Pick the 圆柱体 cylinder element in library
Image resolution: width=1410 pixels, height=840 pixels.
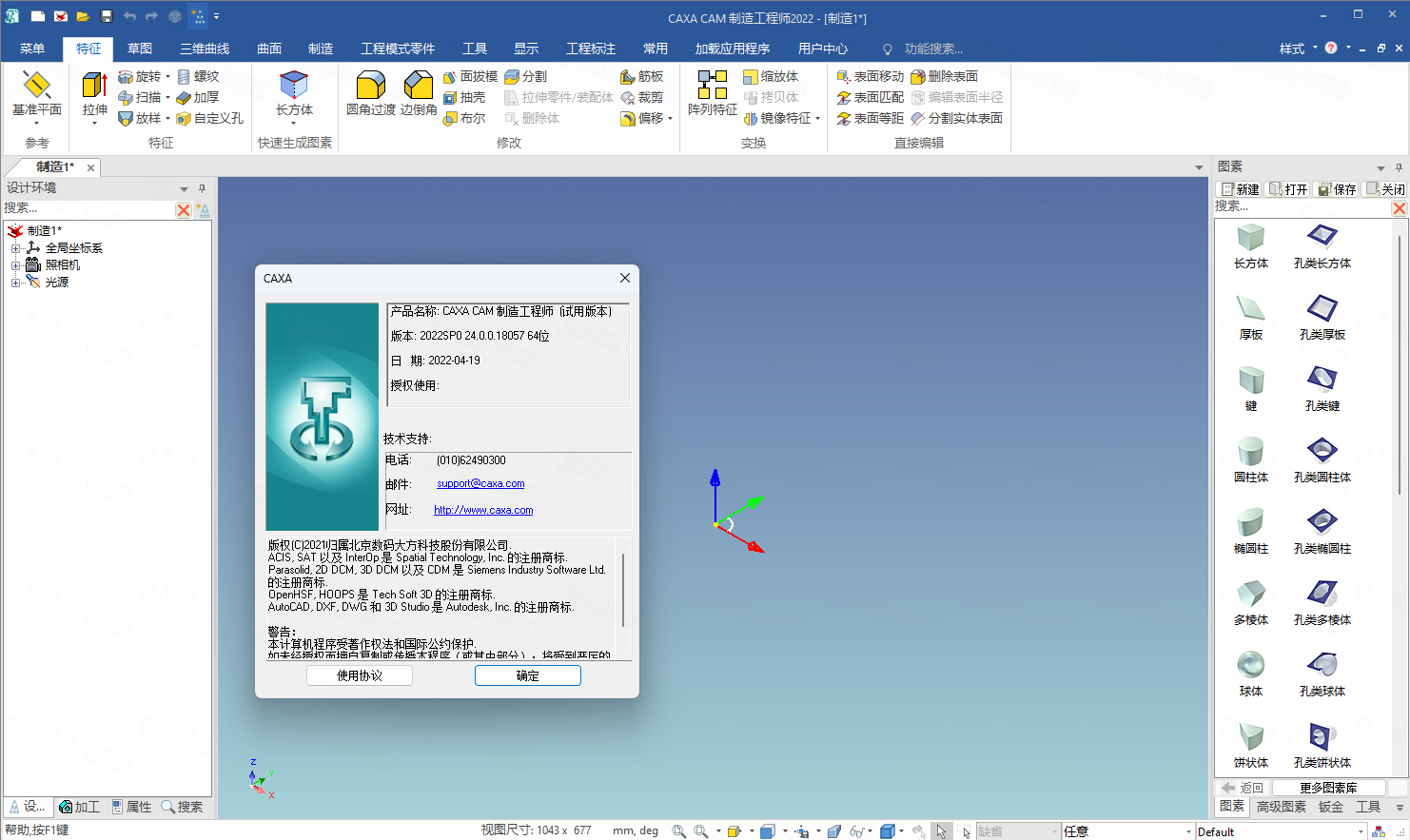(1250, 459)
